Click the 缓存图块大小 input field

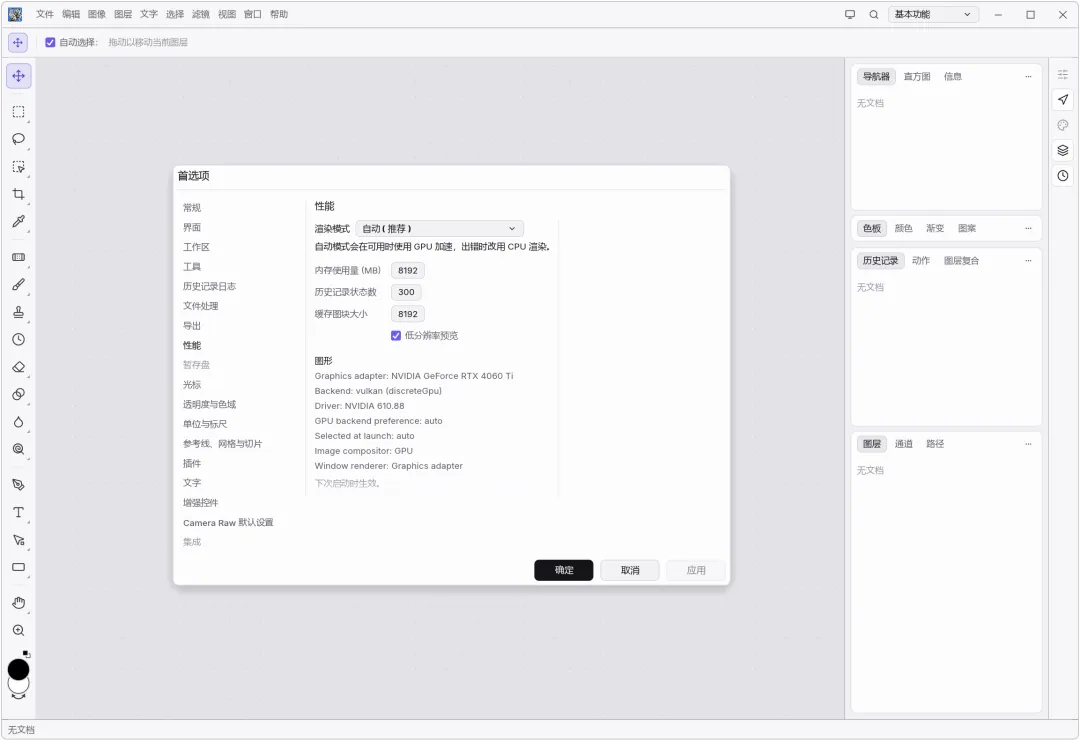pyautogui.click(x=408, y=314)
